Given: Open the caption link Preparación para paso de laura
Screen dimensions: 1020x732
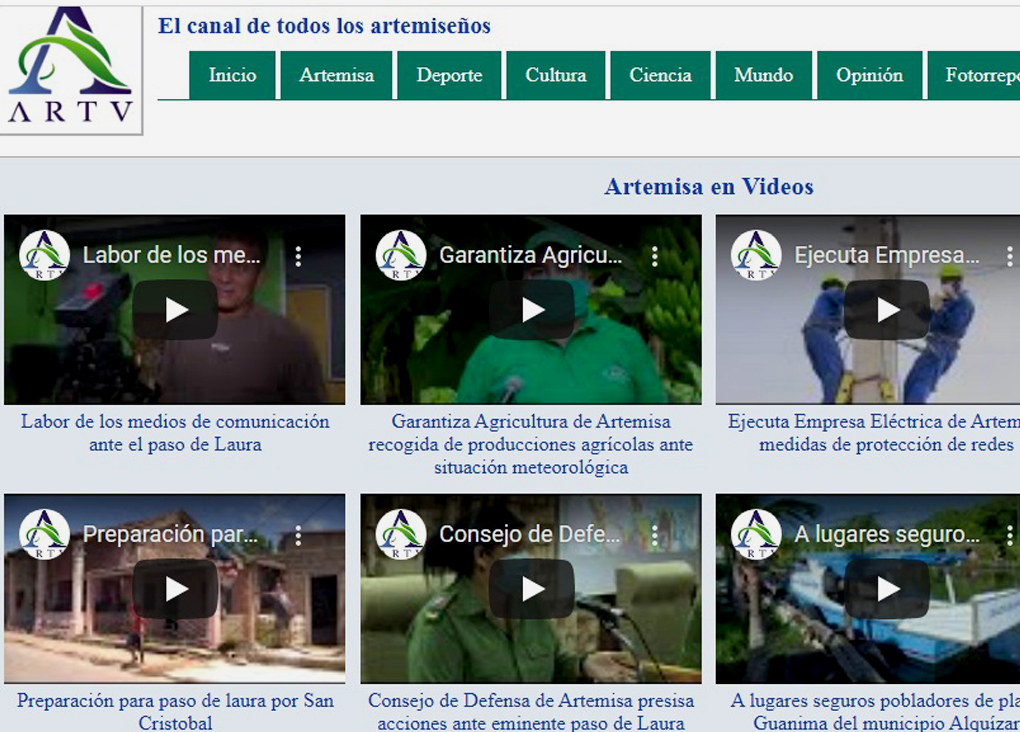Looking at the screenshot, I should click(176, 700).
